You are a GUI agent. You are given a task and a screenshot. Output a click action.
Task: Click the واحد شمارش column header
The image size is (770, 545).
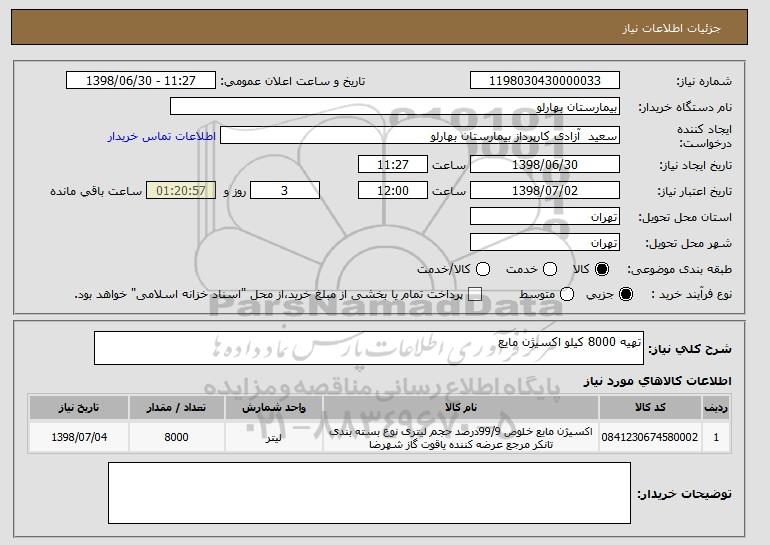click(274, 408)
